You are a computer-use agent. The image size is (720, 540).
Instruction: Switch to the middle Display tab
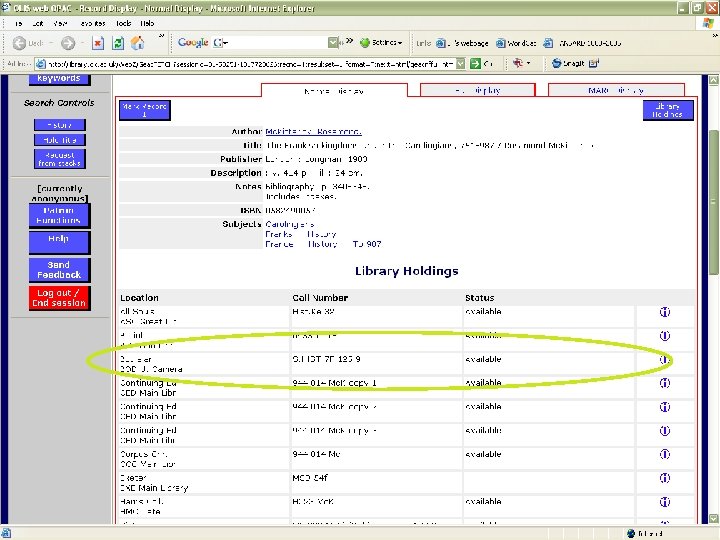(478, 90)
